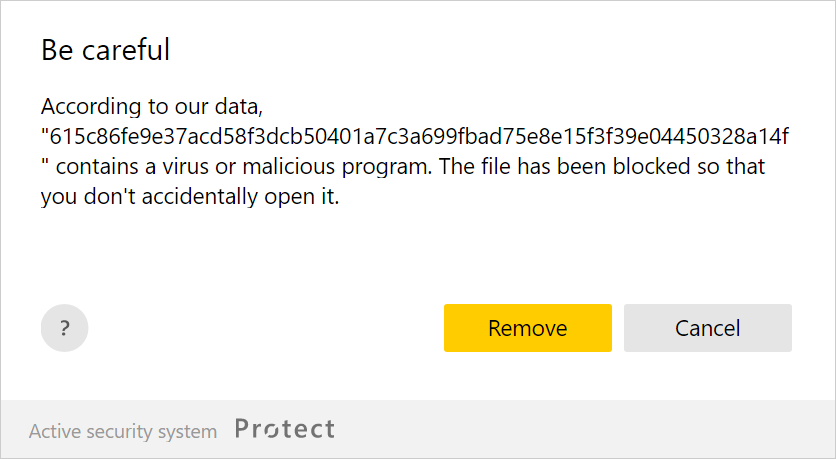
Task: Cancel the virus warning dialog
Action: (707, 328)
